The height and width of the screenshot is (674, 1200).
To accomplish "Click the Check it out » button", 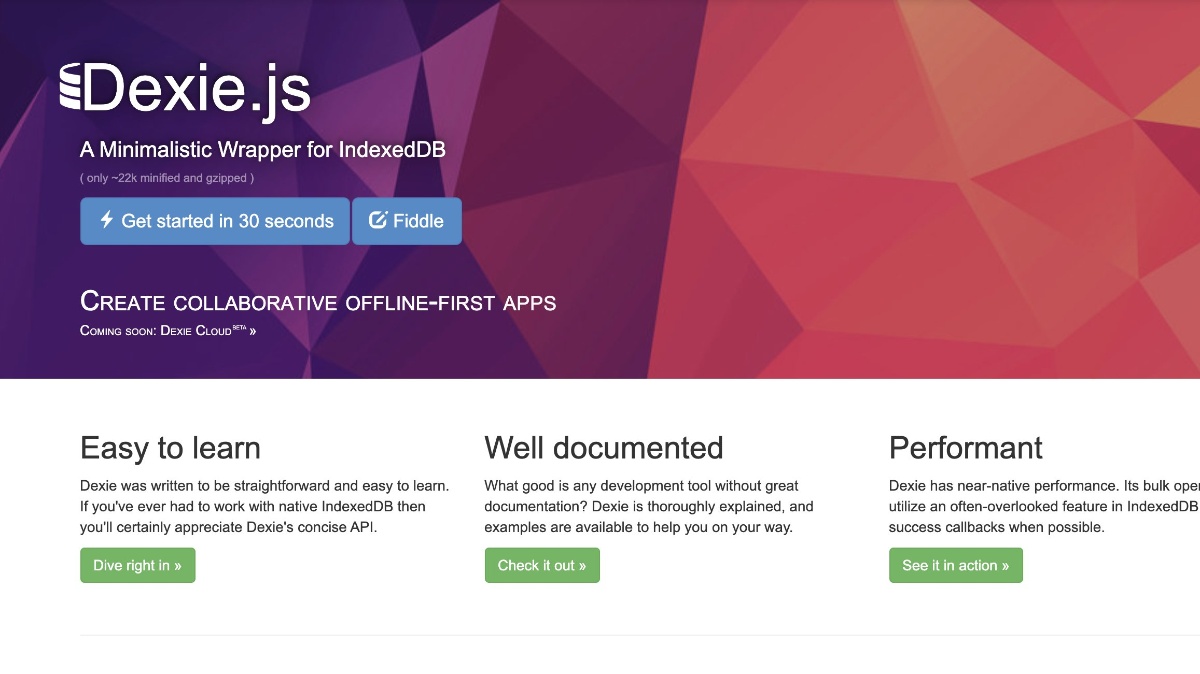I will tap(542, 565).
